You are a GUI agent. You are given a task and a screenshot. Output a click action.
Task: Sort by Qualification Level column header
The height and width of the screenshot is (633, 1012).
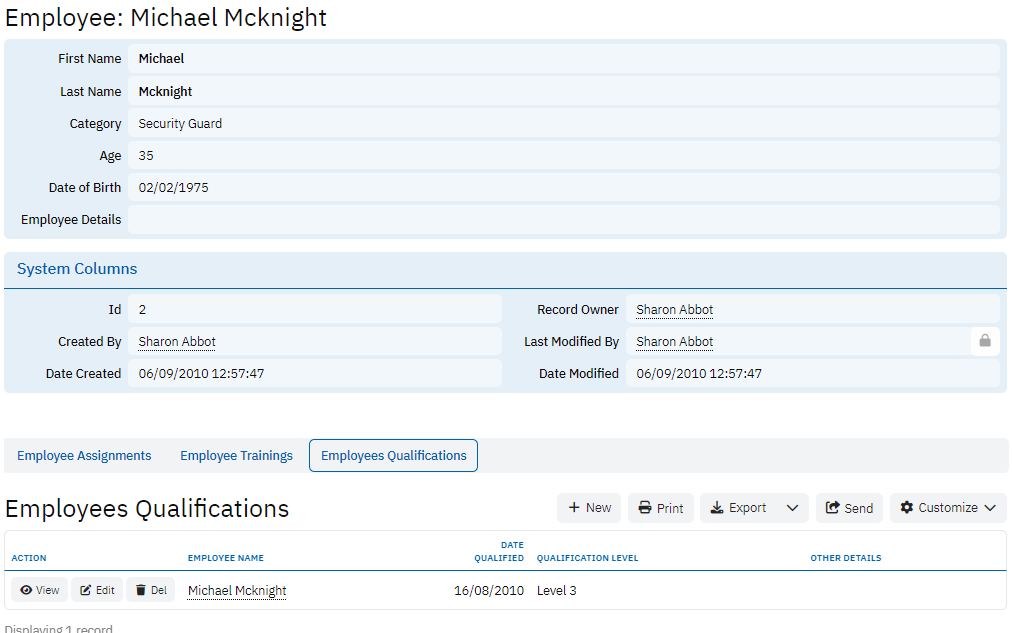(587, 558)
